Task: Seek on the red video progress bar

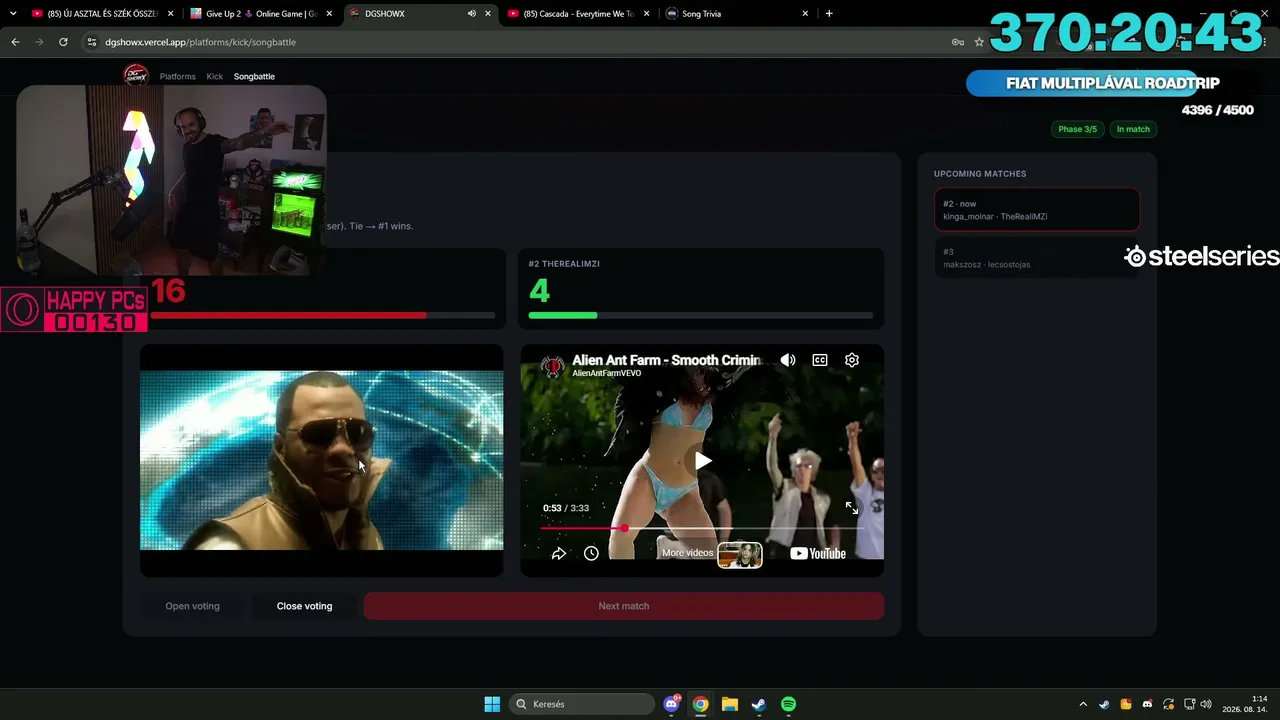Action: (x=702, y=528)
